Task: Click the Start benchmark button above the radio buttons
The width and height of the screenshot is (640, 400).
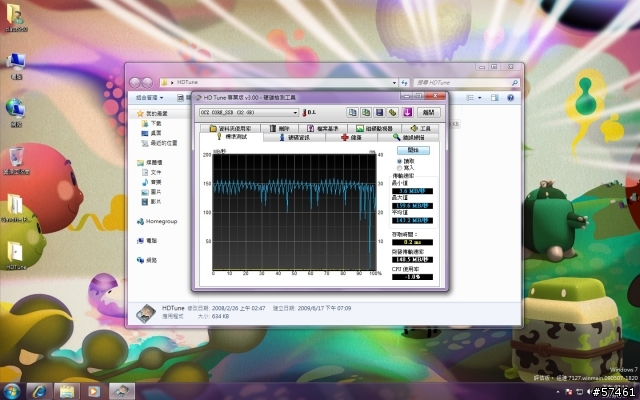Action: point(413,150)
